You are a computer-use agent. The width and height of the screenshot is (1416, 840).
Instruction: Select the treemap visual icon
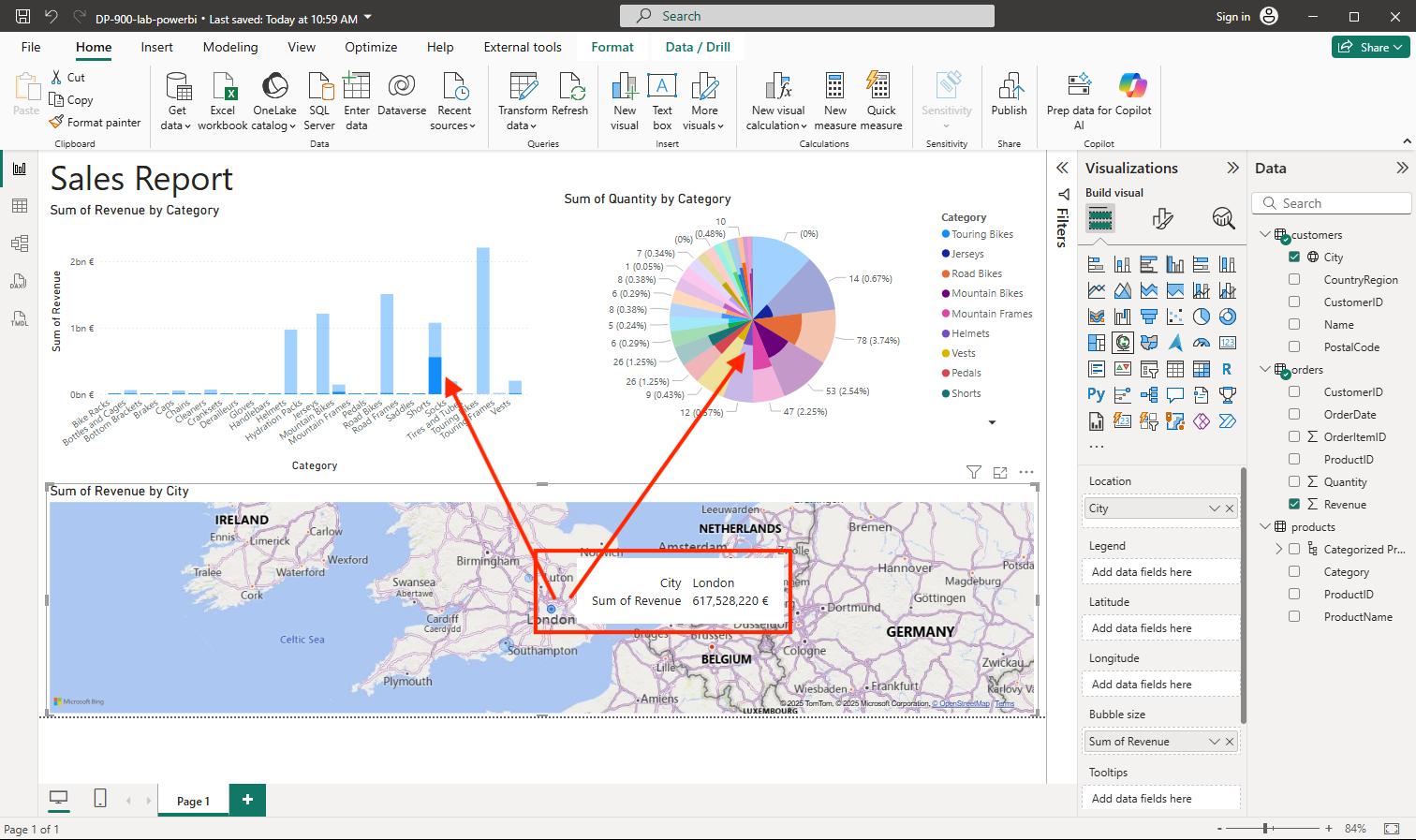1097,343
